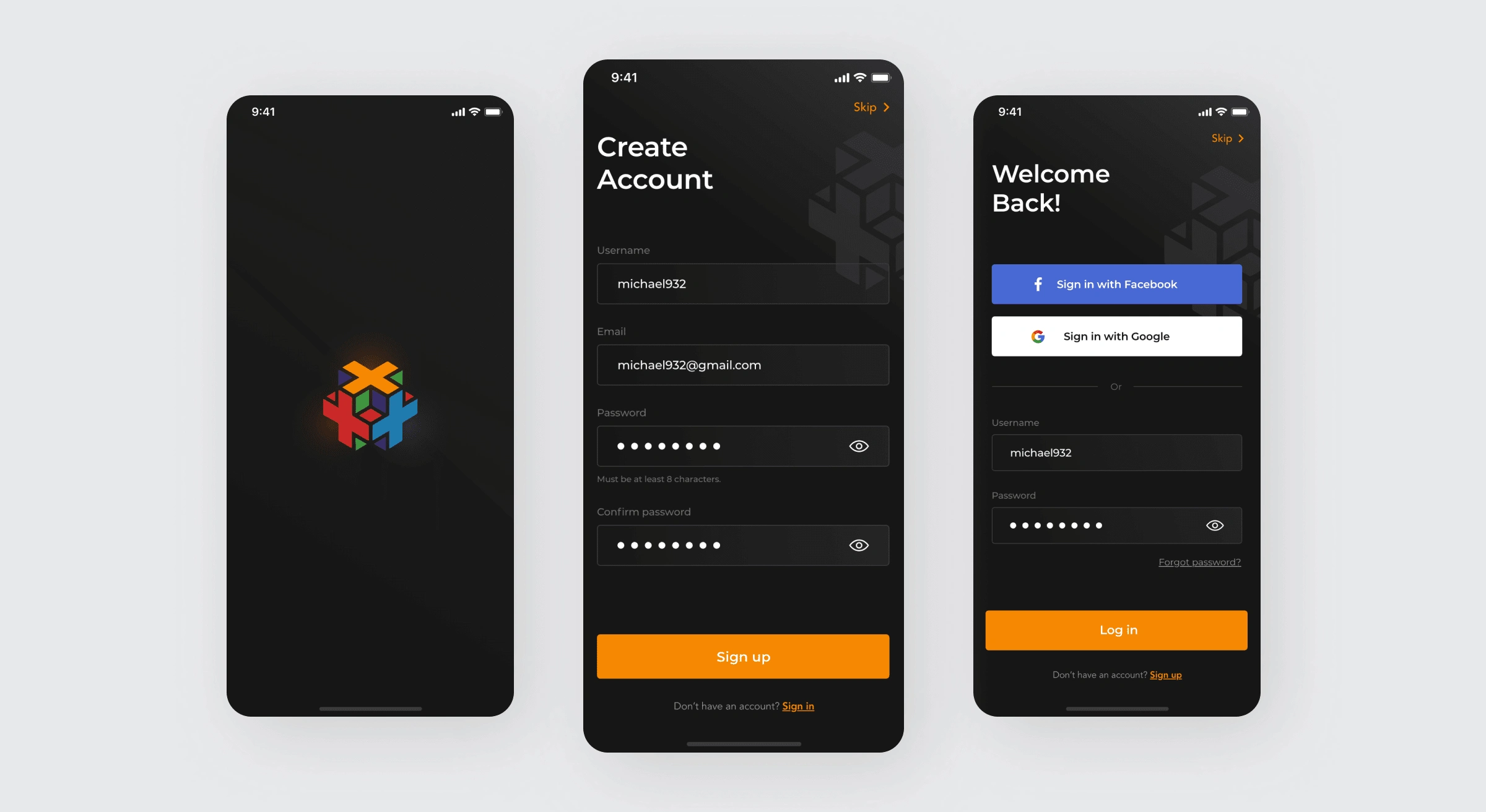Toggle password visibility on signup screen
Viewport: 1486px width, 812px height.
tap(858, 446)
